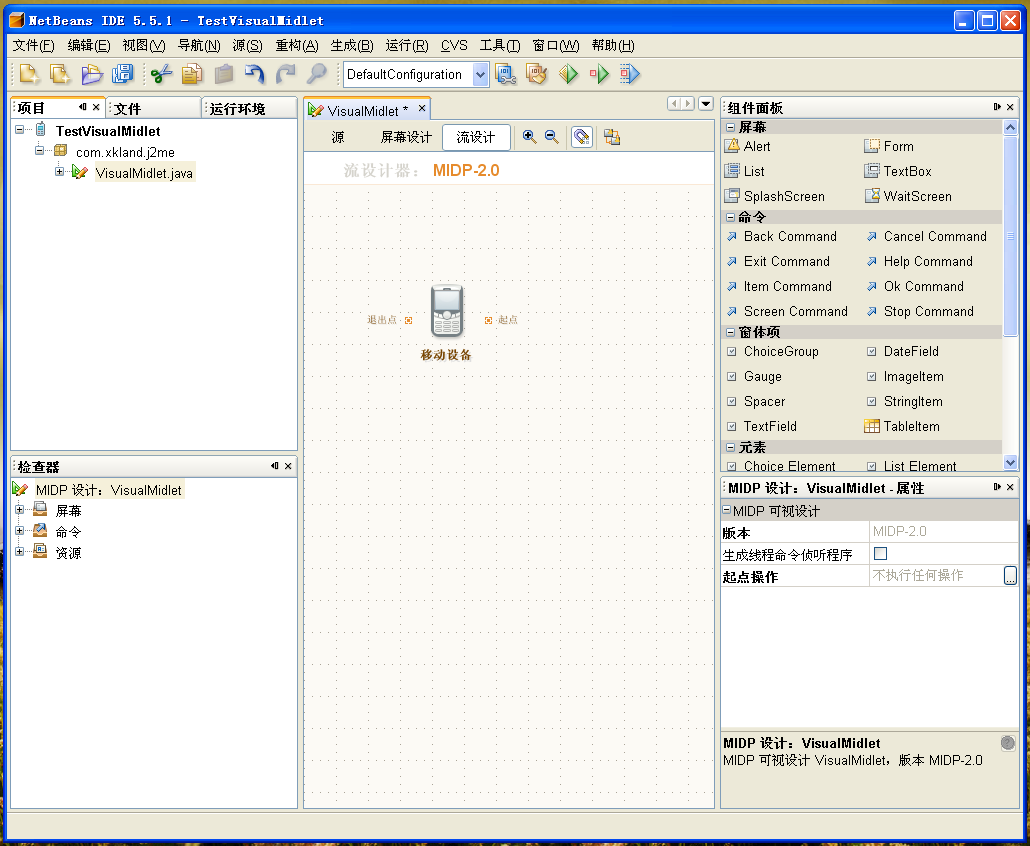Image resolution: width=1030 pixels, height=846 pixels.
Task: Click the 起点操作 ellipsis button
Action: pyautogui.click(x=1010, y=575)
